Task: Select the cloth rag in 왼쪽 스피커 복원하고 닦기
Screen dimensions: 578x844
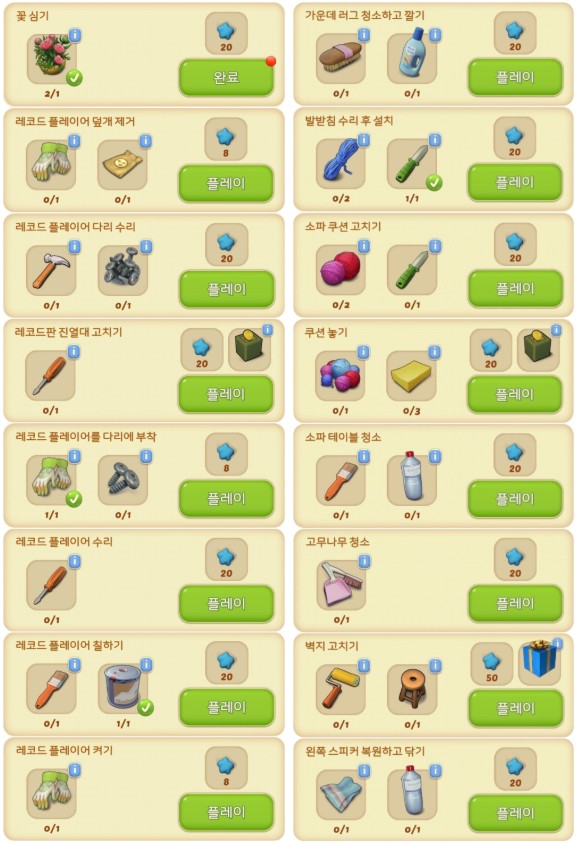Action: 341,794
